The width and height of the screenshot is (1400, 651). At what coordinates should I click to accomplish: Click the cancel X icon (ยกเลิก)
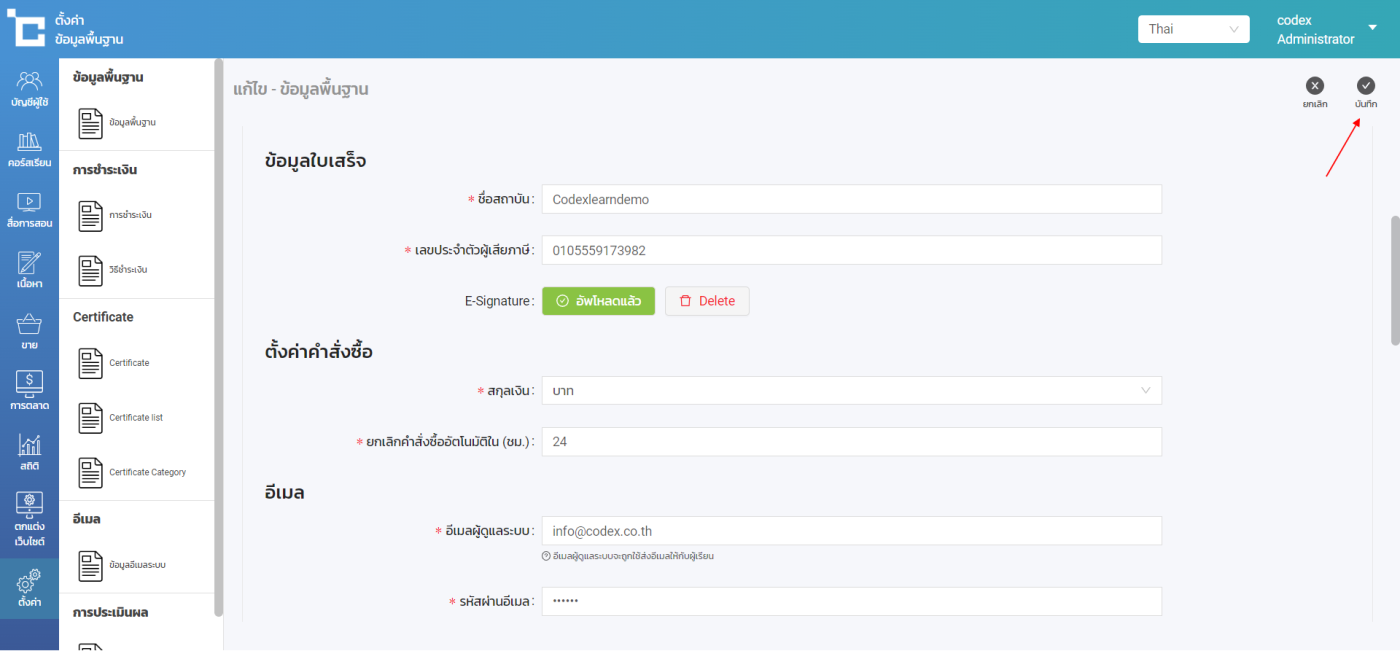pos(1315,87)
